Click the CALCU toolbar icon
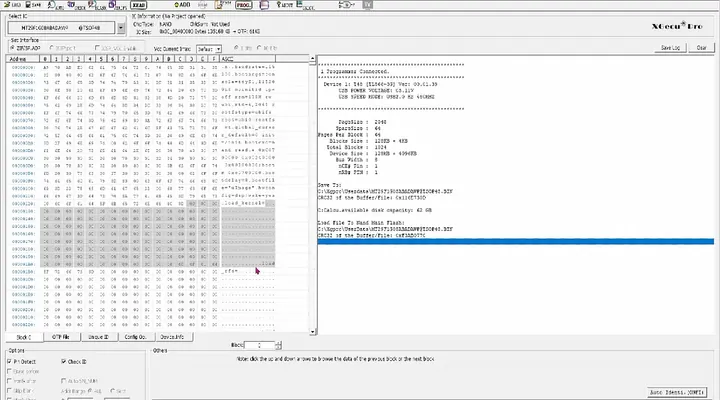The width and height of the screenshot is (720, 400). (x=305, y=6)
